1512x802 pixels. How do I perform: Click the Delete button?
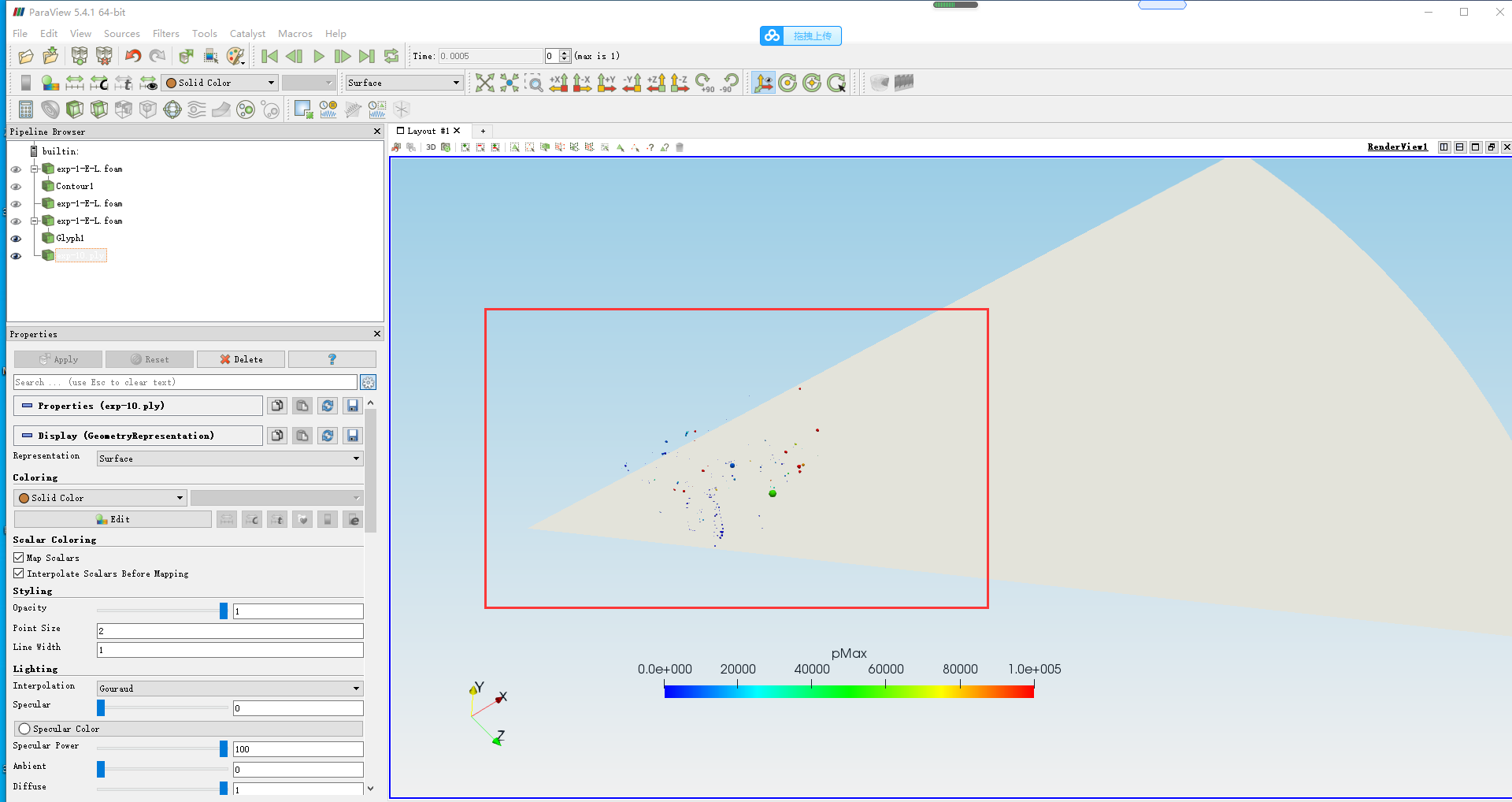click(242, 359)
